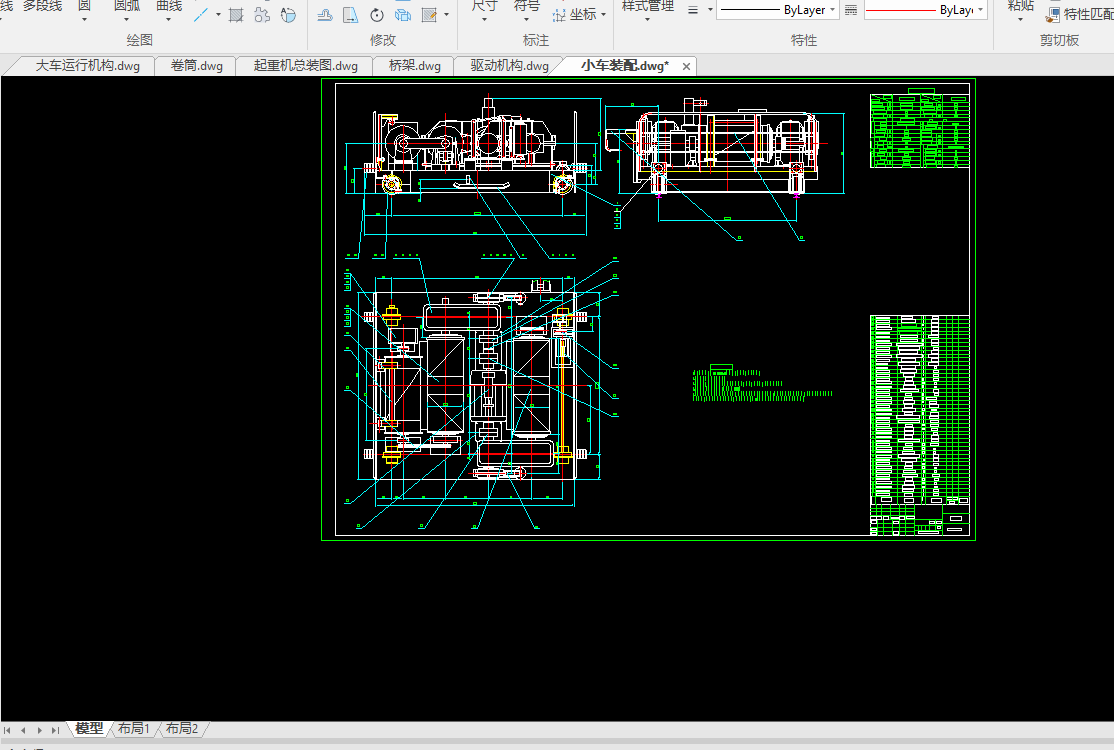Close the 小车装配.dwg tab
Image resolution: width=1114 pixels, height=750 pixels.
tap(686, 66)
